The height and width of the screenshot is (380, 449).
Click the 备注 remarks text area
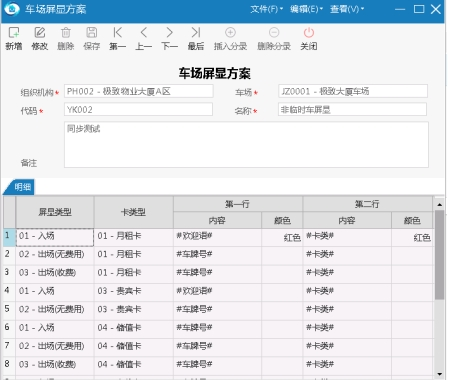pos(246,144)
